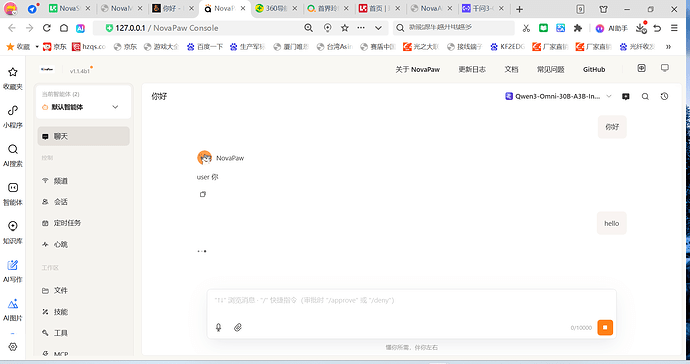Screen dimensions: 690x364
Task: Click the monitor icon in the NovaPaw header
Action: pyautogui.click(x=665, y=68)
